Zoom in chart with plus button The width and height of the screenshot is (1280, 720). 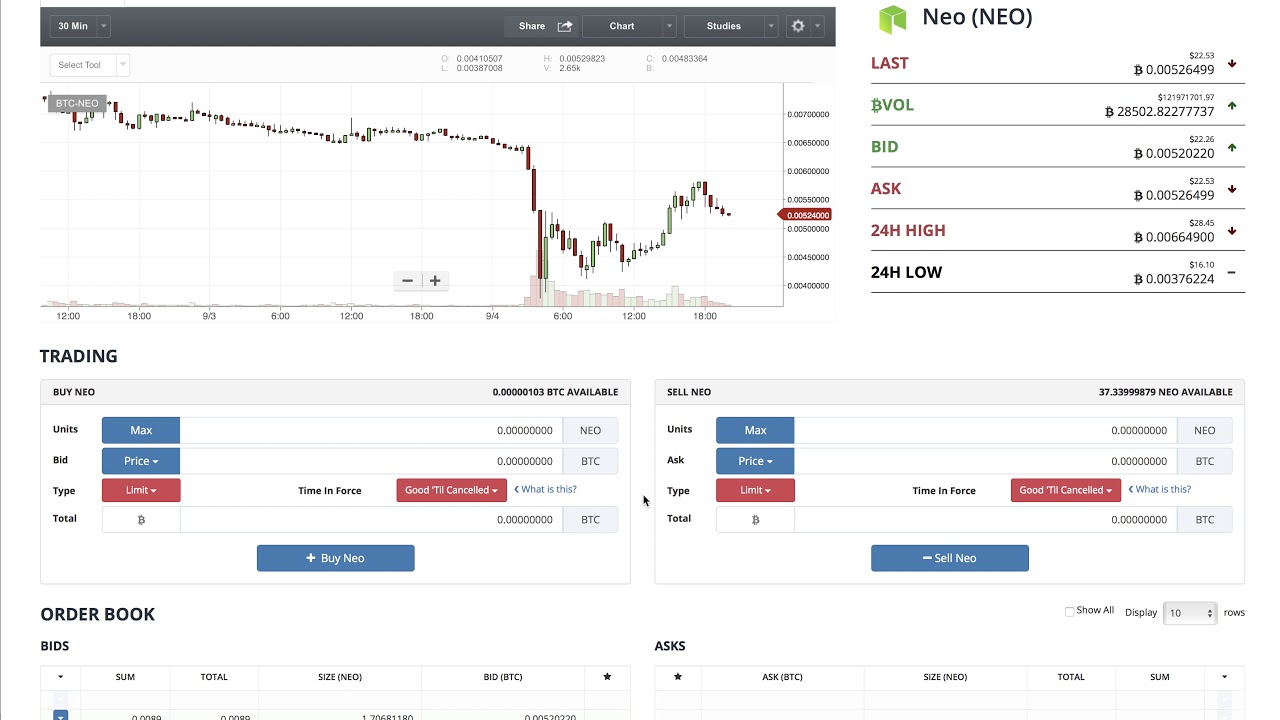[435, 281]
